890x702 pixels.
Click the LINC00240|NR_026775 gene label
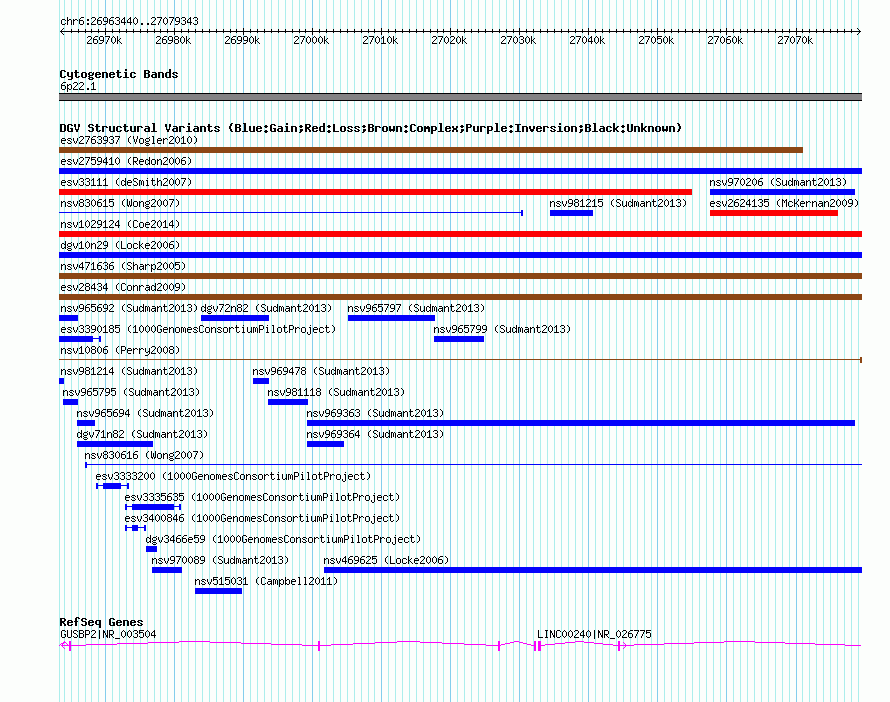coord(594,634)
